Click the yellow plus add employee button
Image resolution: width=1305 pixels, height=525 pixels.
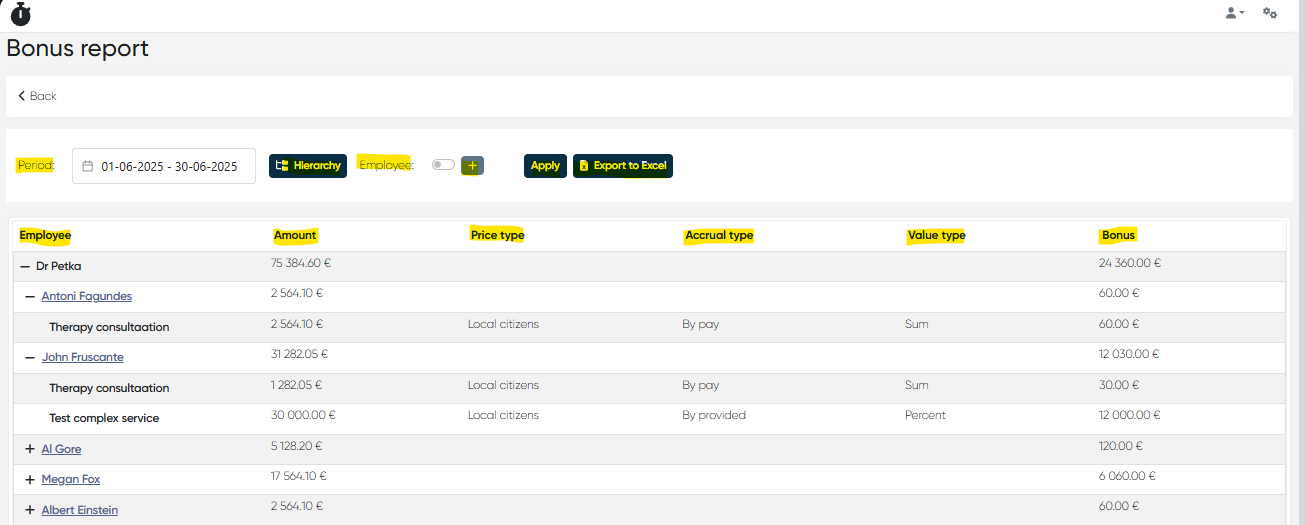(472, 166)
